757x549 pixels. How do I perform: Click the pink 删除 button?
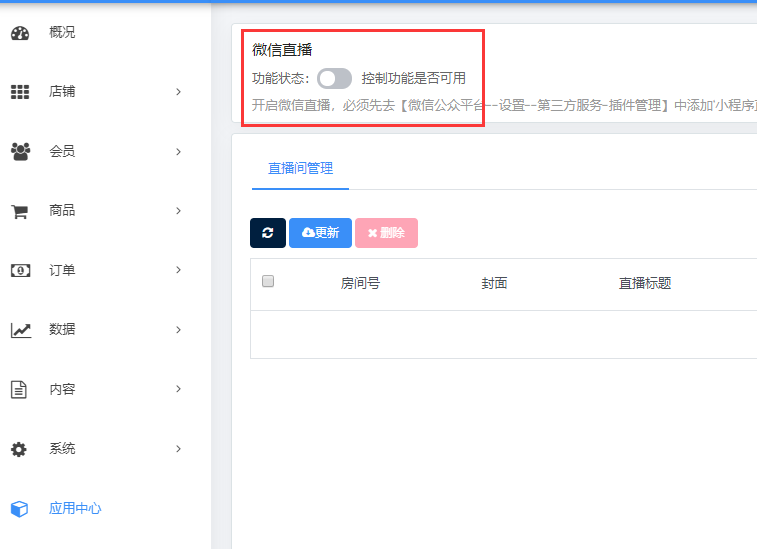pyautogui.click(x=387, y=233)
